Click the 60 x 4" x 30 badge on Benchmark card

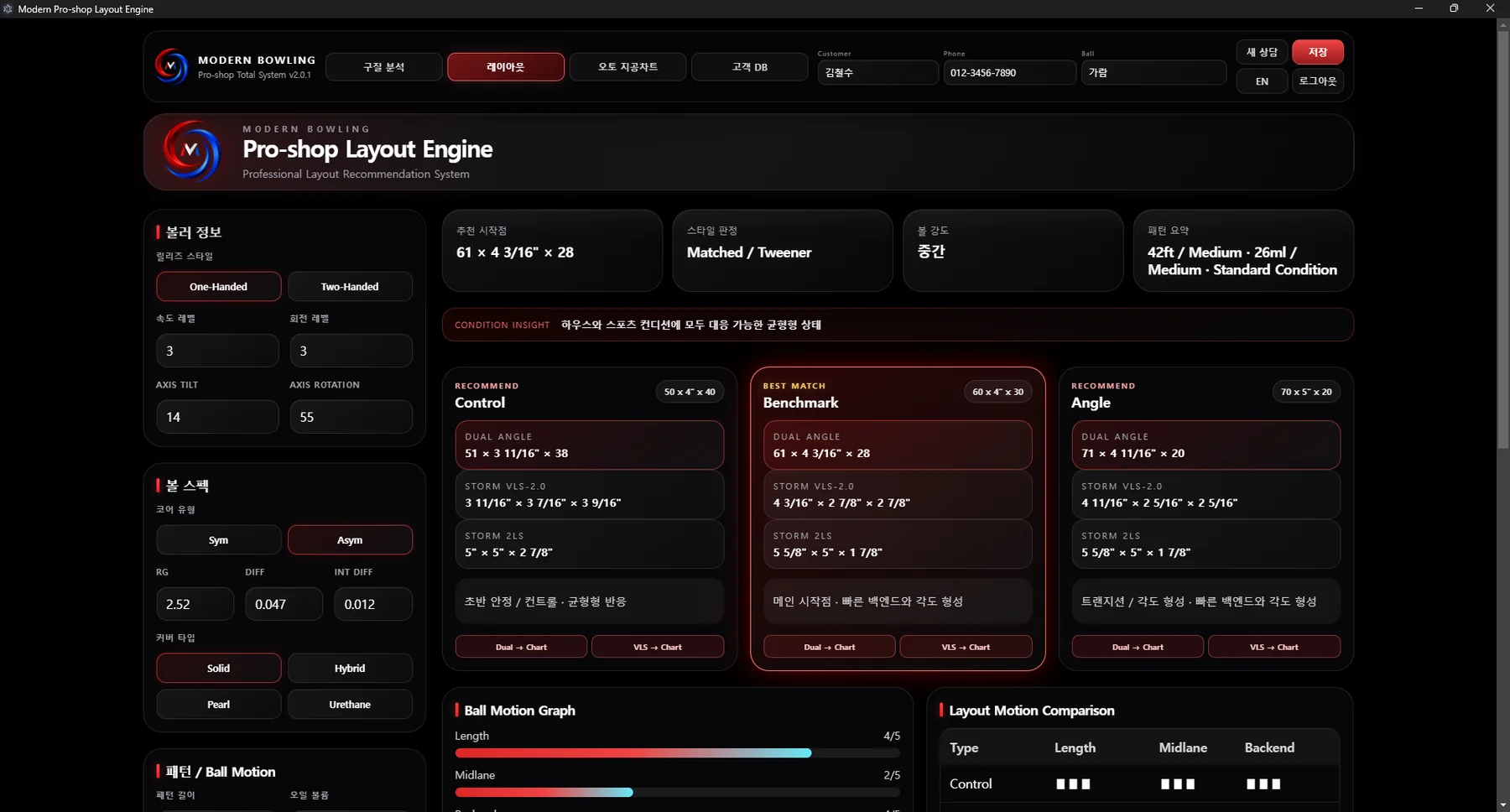pyautogui.click(x=997, y=392)
